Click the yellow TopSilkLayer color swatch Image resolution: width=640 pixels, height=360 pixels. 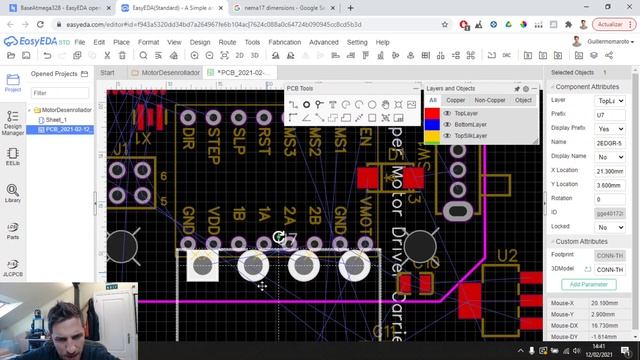pos(432,136)
